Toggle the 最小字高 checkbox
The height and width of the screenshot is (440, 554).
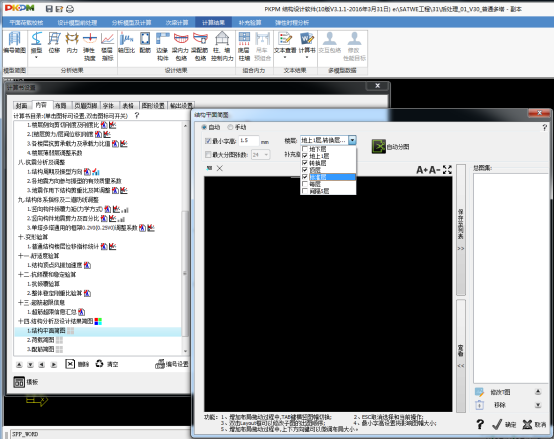point(208,141)
